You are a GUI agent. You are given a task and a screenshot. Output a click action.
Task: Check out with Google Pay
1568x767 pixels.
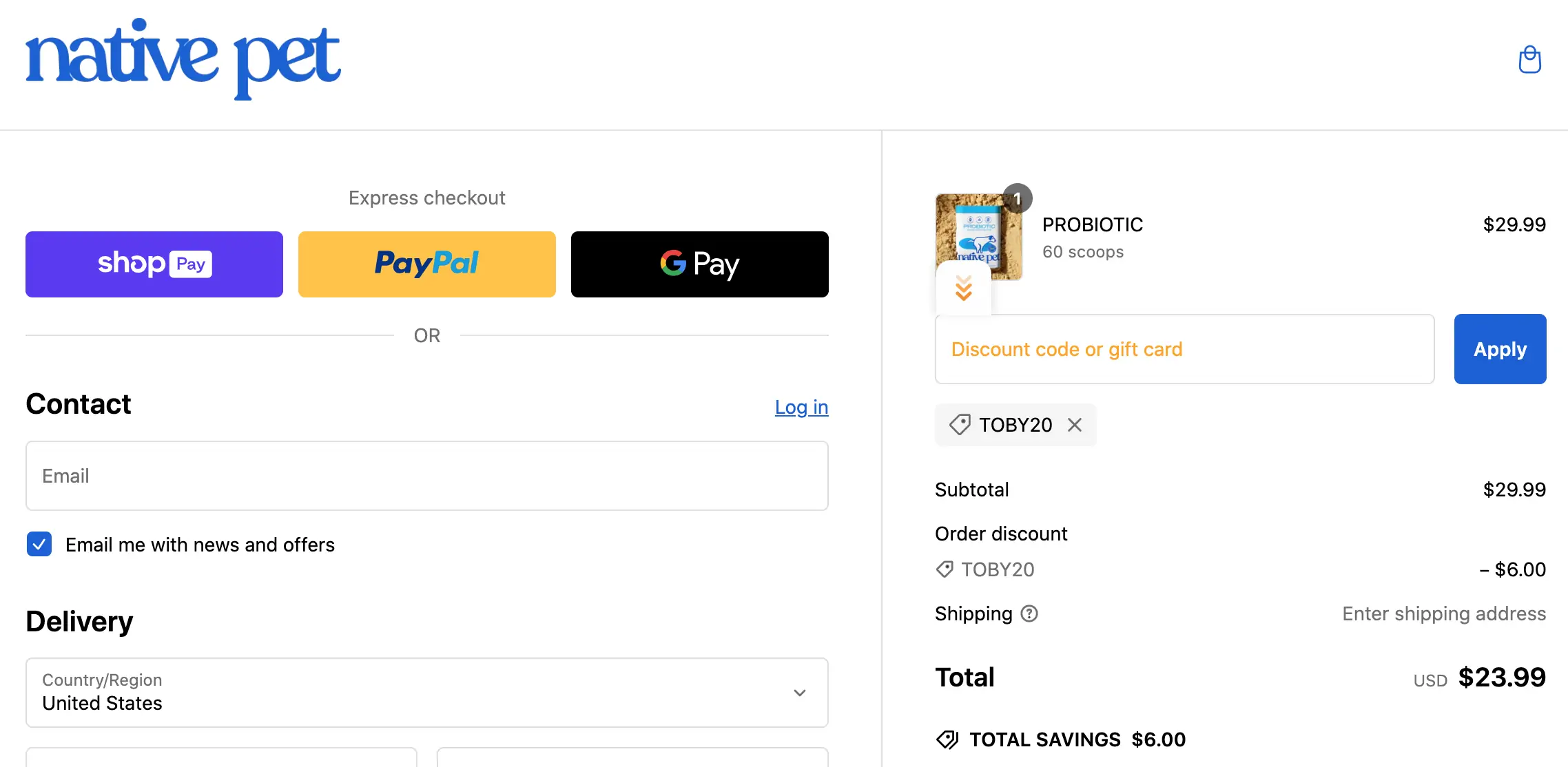tap(699, 264)
